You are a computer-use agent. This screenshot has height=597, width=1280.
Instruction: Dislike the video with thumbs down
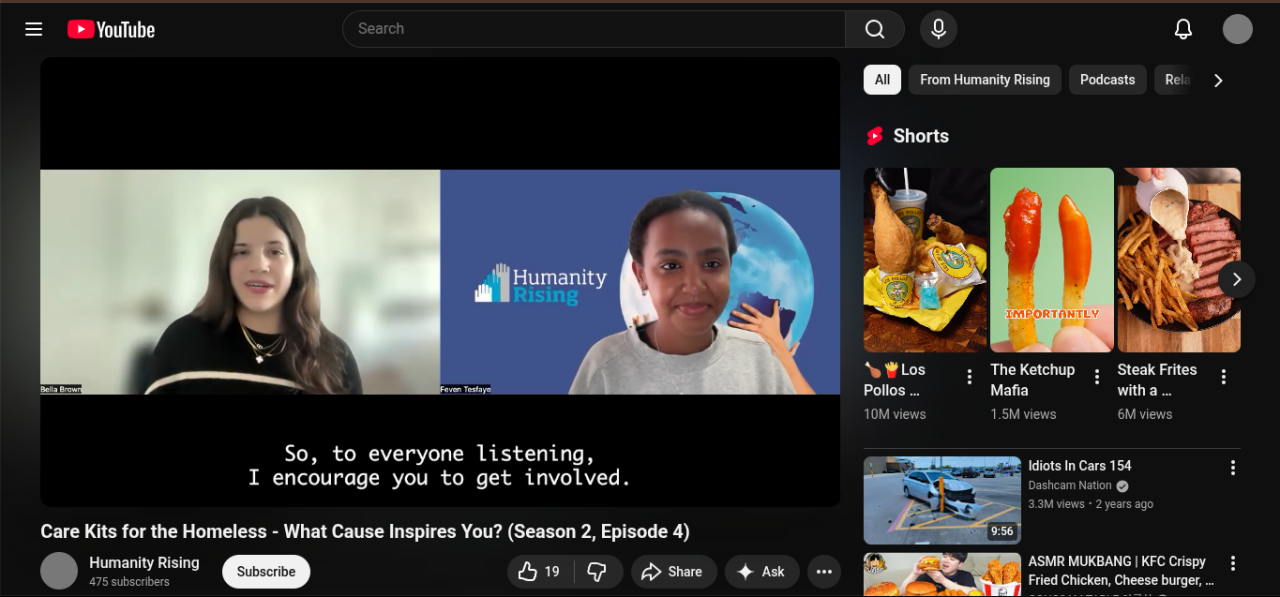[597, 572]
